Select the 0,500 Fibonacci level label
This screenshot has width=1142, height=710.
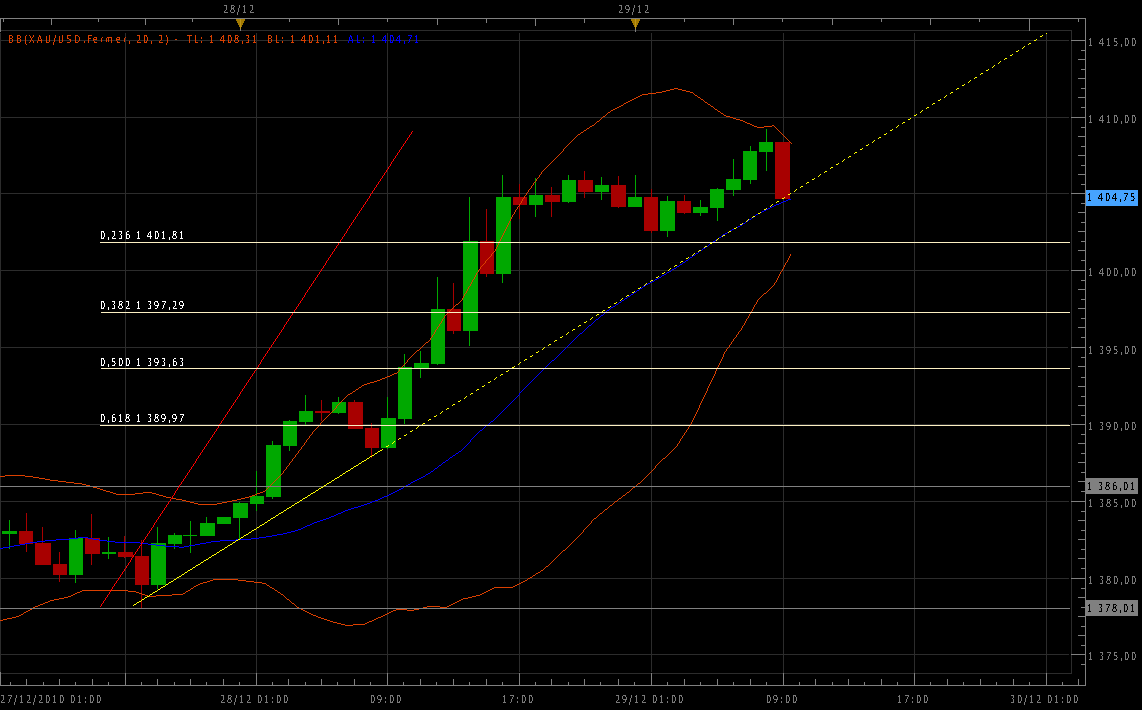142,362
